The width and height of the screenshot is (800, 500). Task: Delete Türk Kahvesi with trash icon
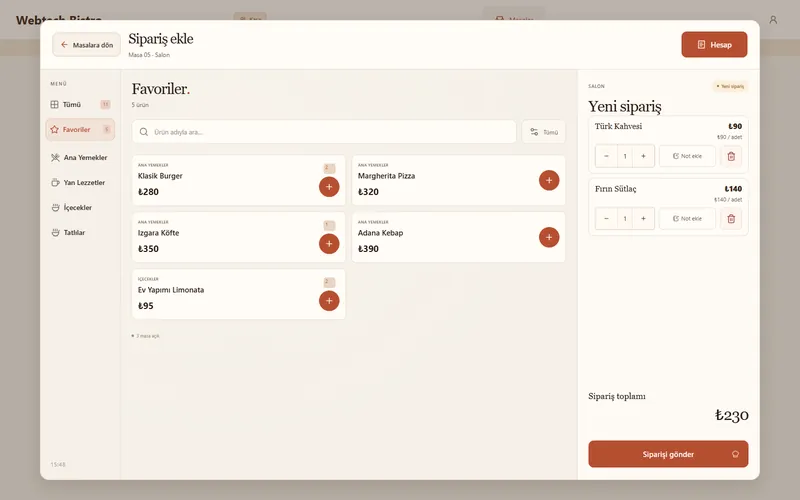731,156
